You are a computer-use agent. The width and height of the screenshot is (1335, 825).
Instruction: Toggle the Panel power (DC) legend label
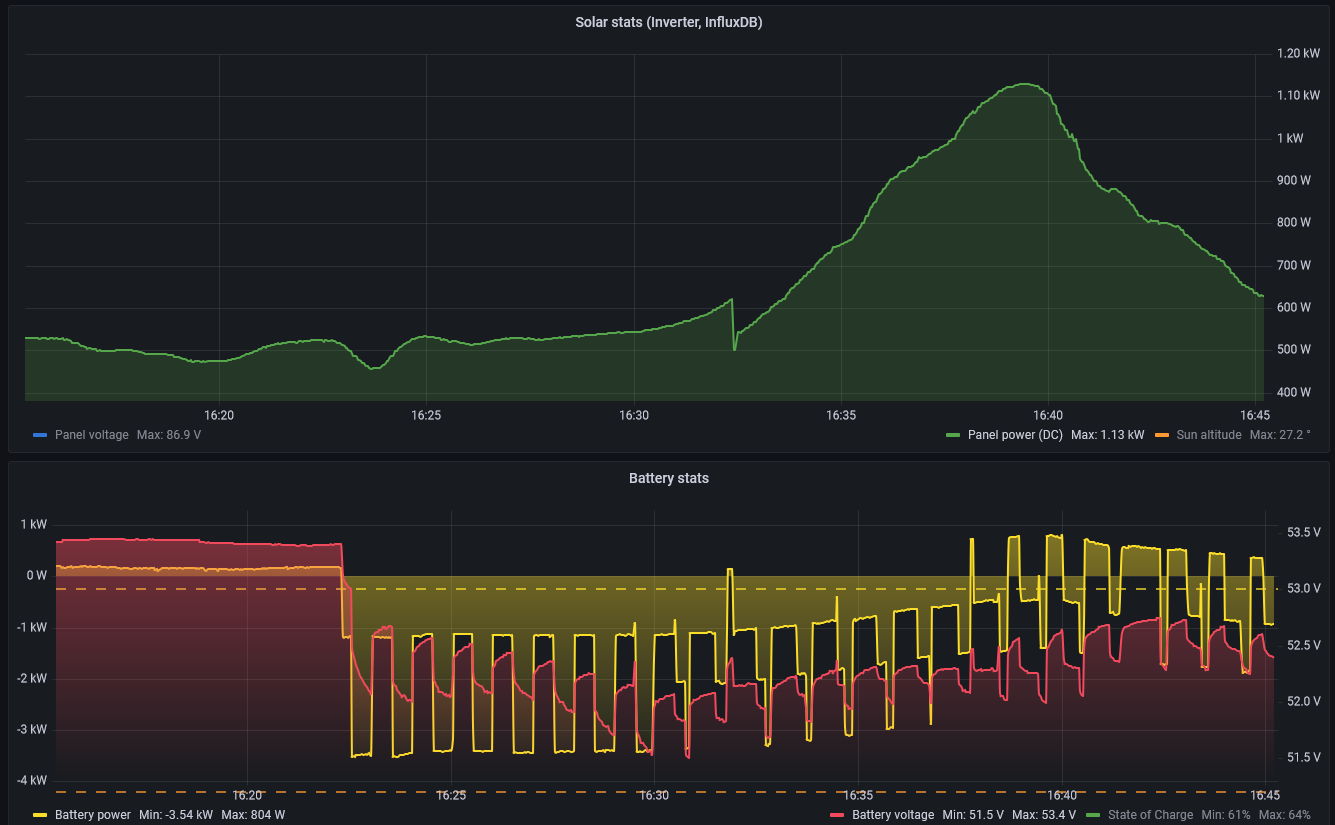1015,435
